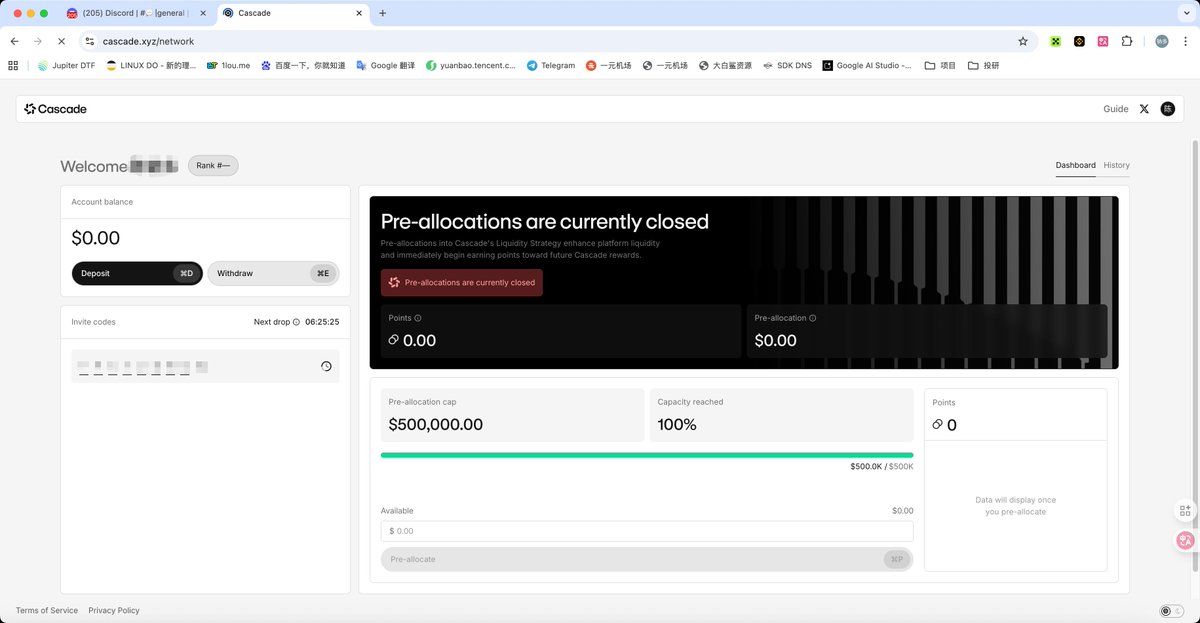Switch to the History tab
The image size is (1200, 623).
pyautogui.click(x=1117, y=165)
